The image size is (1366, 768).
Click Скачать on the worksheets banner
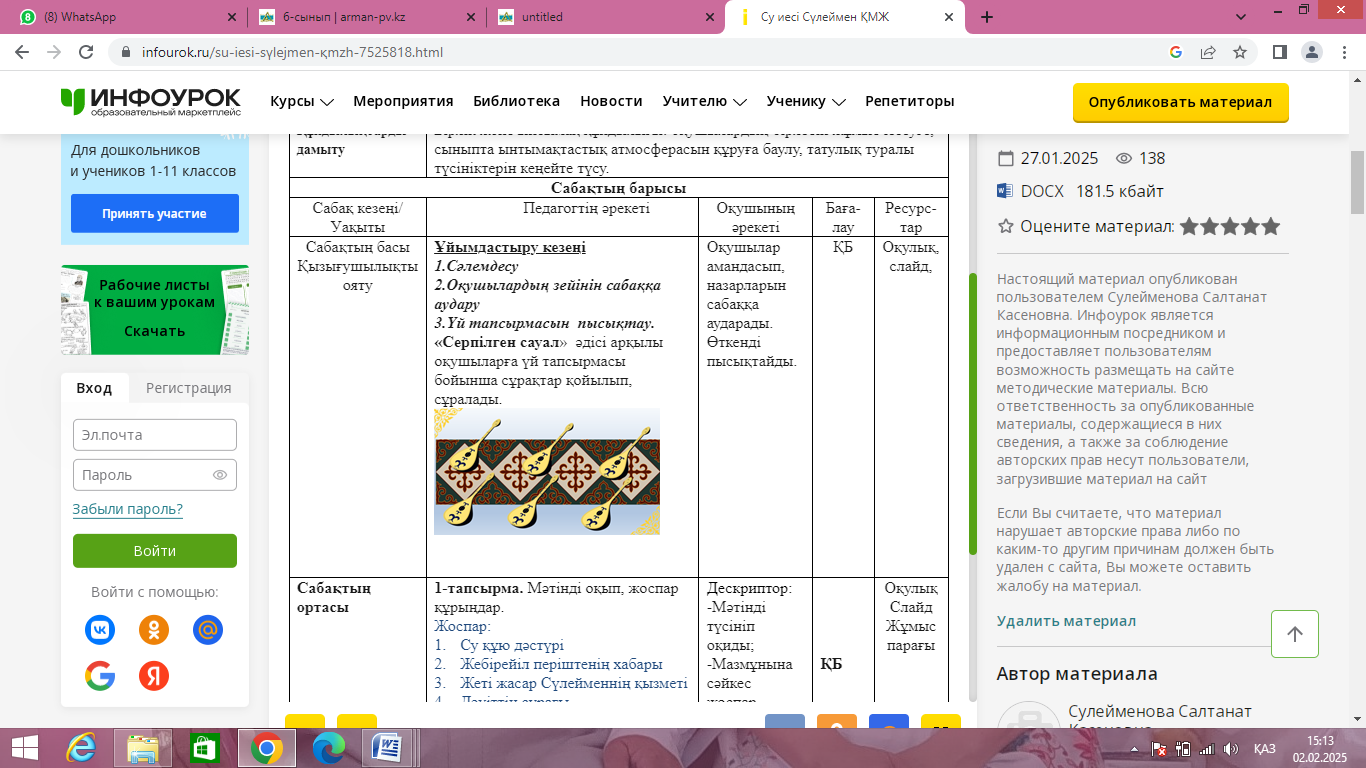(154, 331)
